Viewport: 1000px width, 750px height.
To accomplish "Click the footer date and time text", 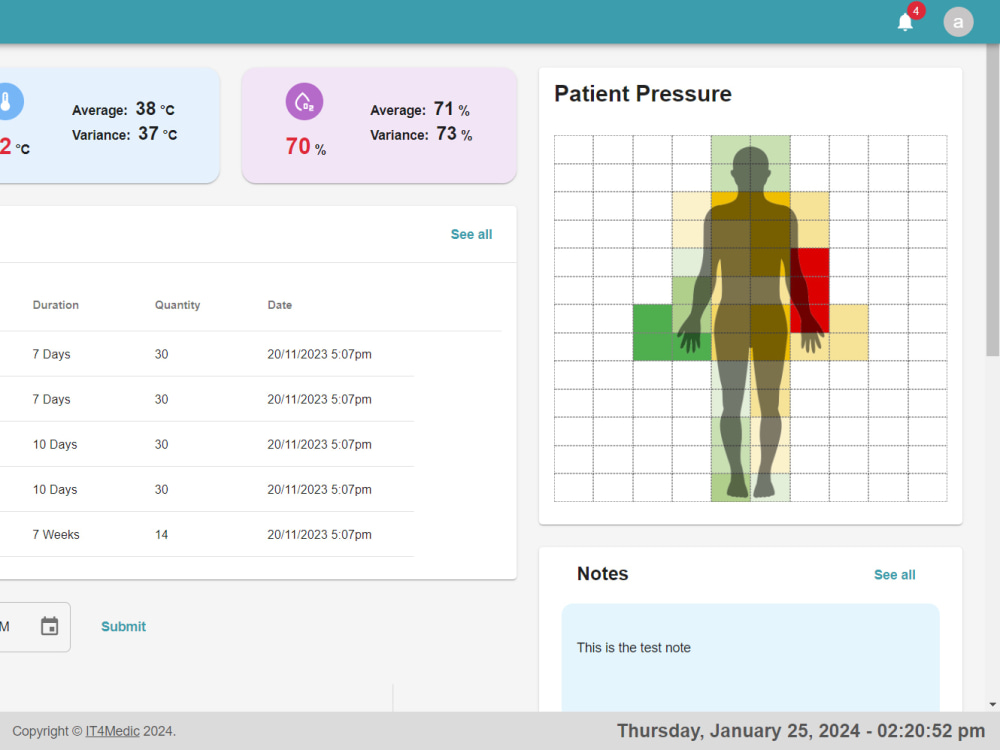I will (x=800, y=731).
